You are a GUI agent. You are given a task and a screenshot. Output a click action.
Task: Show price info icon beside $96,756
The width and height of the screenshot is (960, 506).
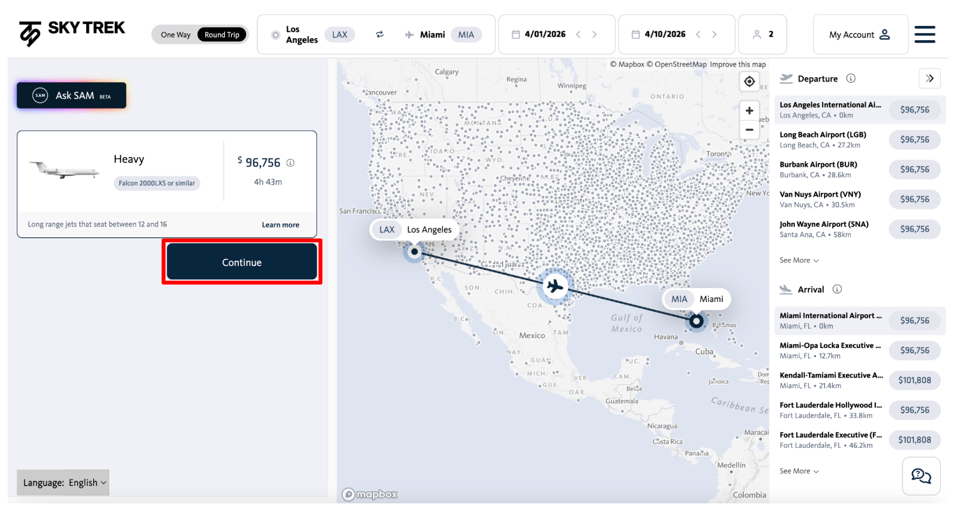coord(291,163)
